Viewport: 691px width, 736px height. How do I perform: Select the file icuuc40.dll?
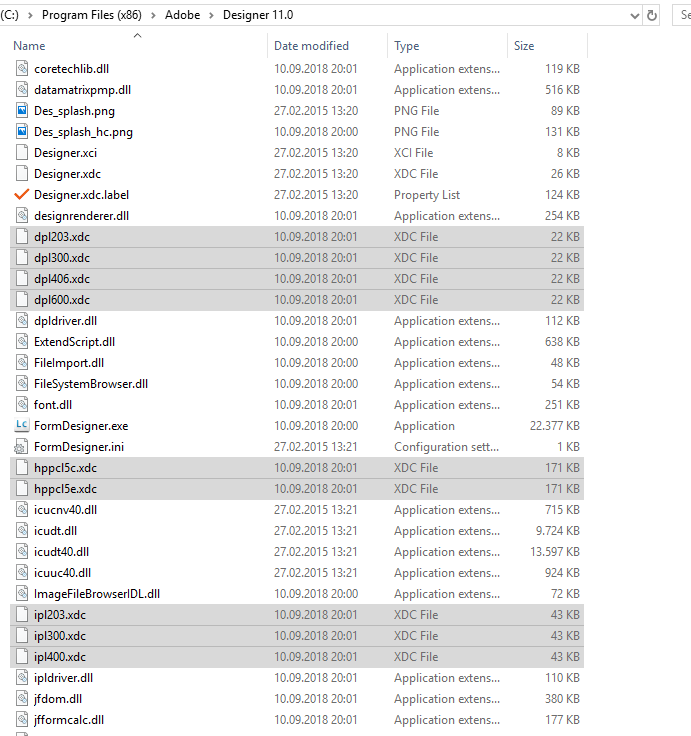point(297,573)
